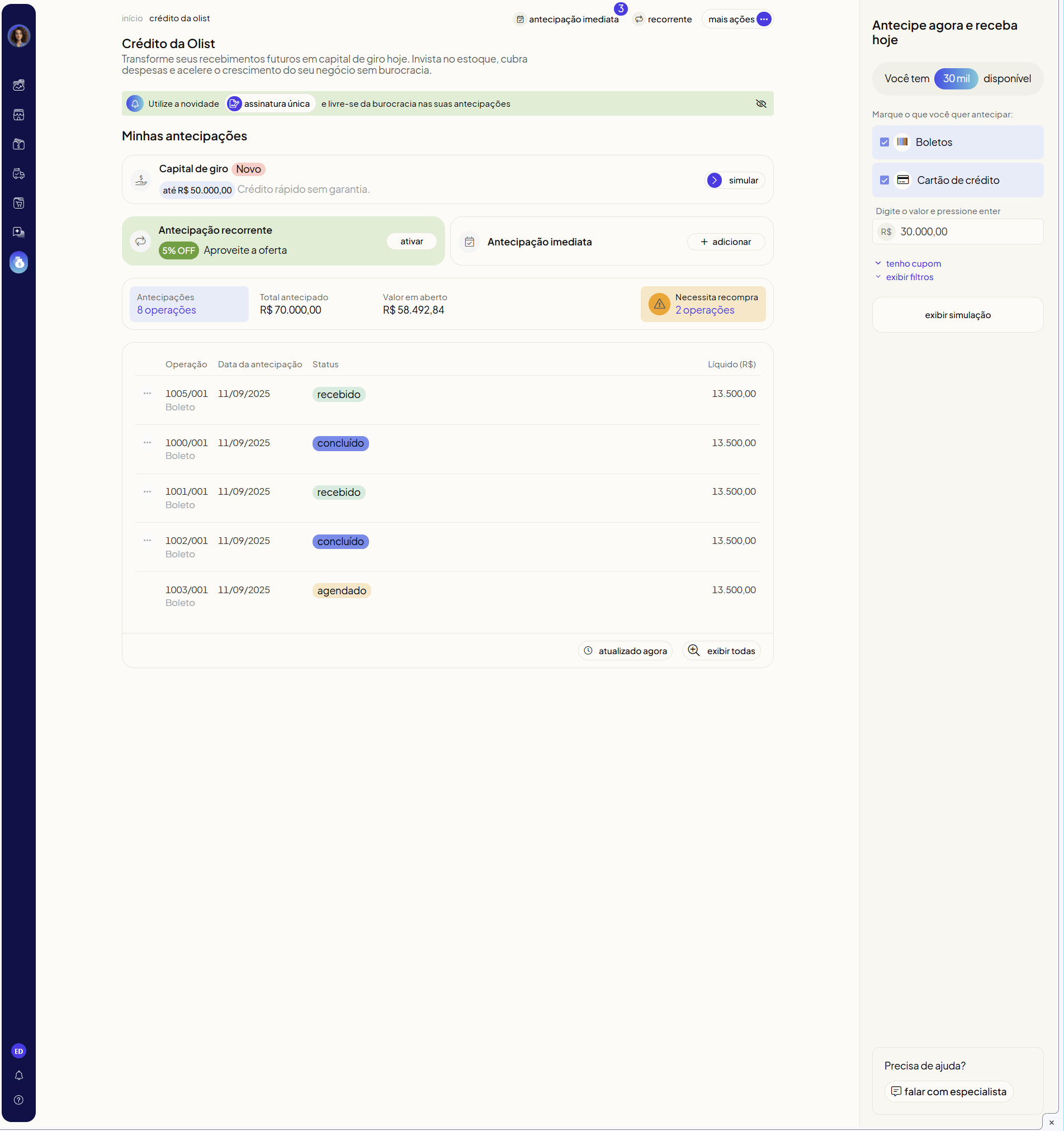1064x1131 pixels.
Task: Open the shopping cart sidebar icon
Action: click(x=19, y=203)
